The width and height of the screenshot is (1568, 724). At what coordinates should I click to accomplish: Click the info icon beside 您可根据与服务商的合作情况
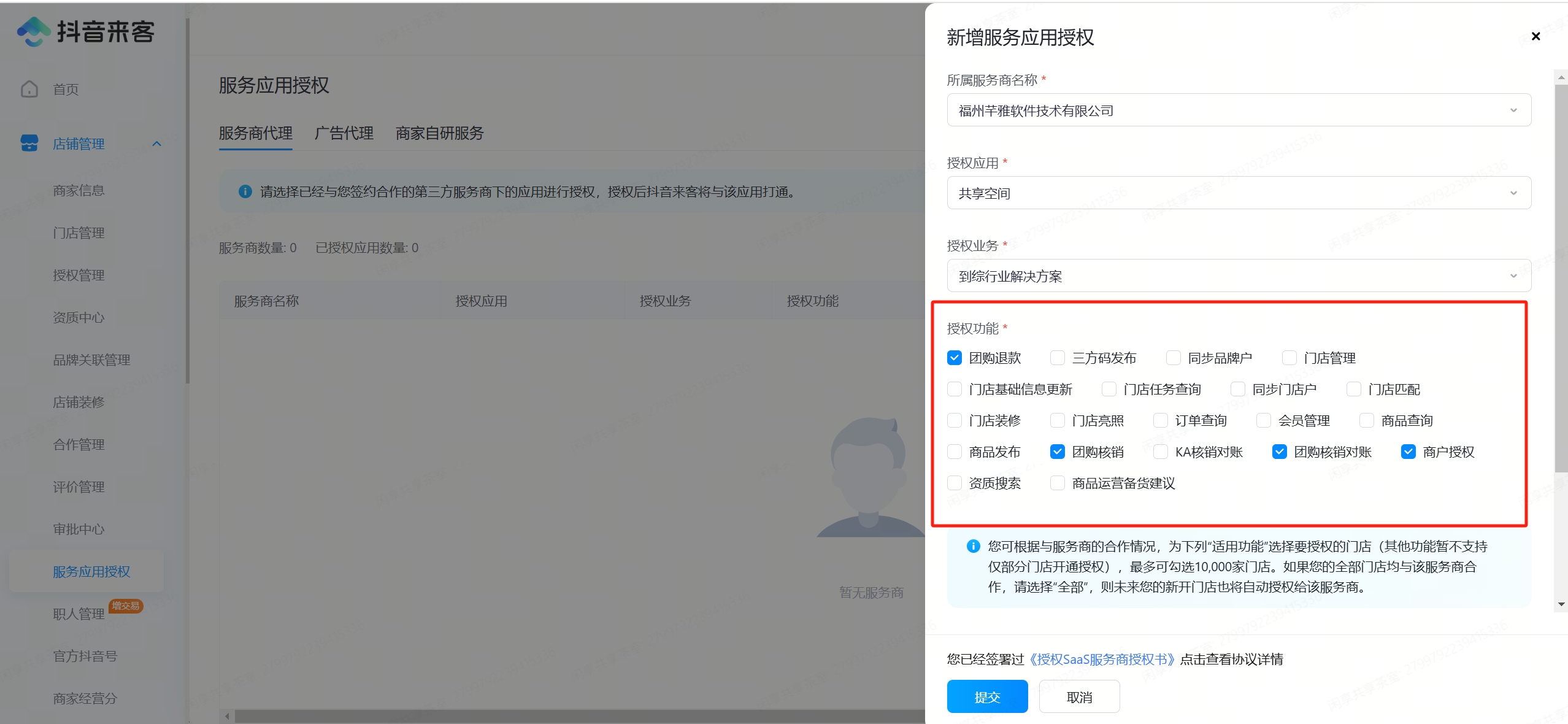point(973,546)
